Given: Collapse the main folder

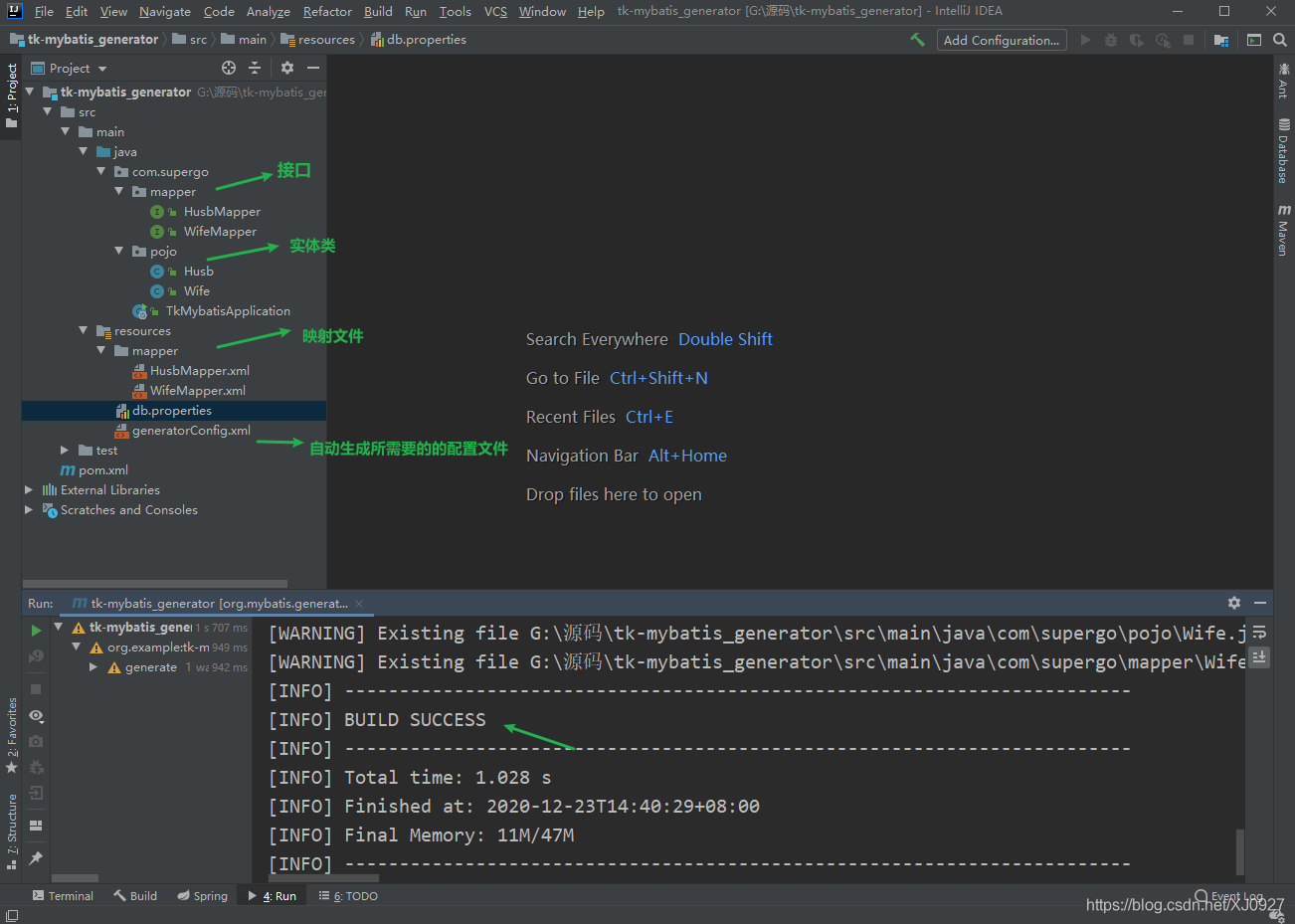Looking at the screenshot, I should (x=65, y=131).
